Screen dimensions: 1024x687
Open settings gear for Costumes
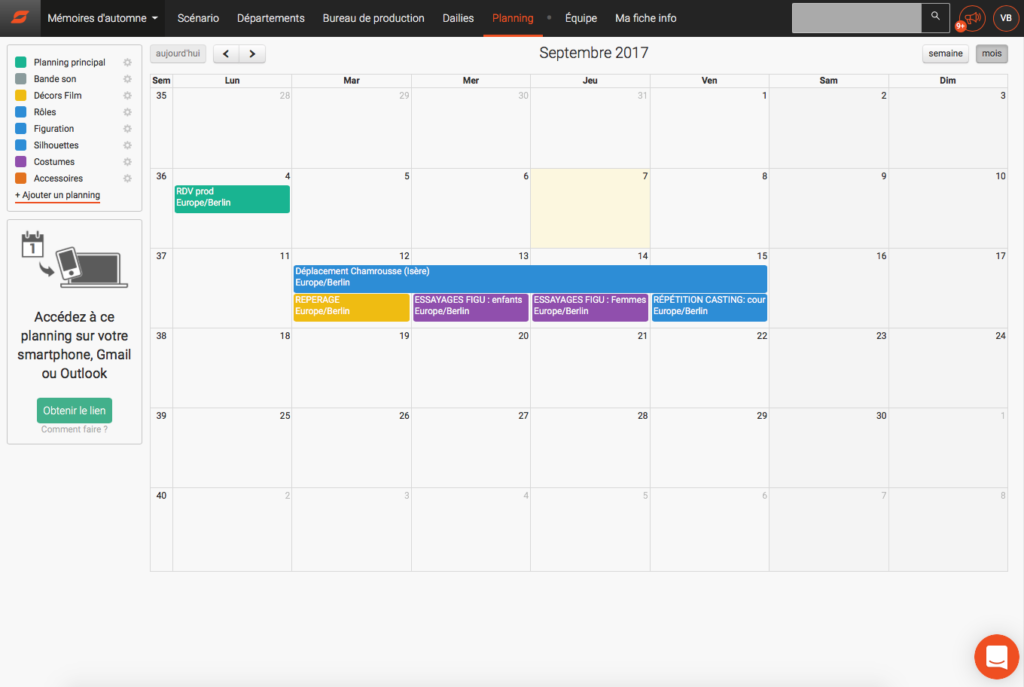tap(127, 162)
